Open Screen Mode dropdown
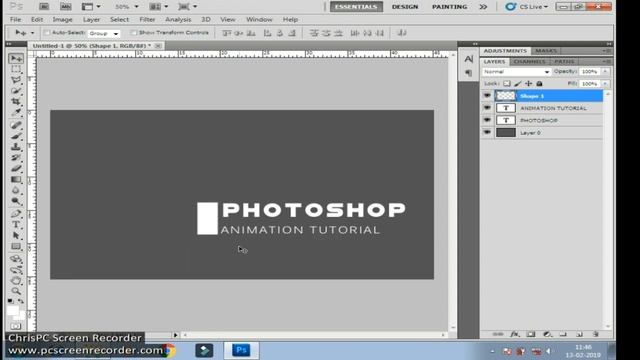The width and height of the screenshot is (640, 360). [x=188, y=7]
